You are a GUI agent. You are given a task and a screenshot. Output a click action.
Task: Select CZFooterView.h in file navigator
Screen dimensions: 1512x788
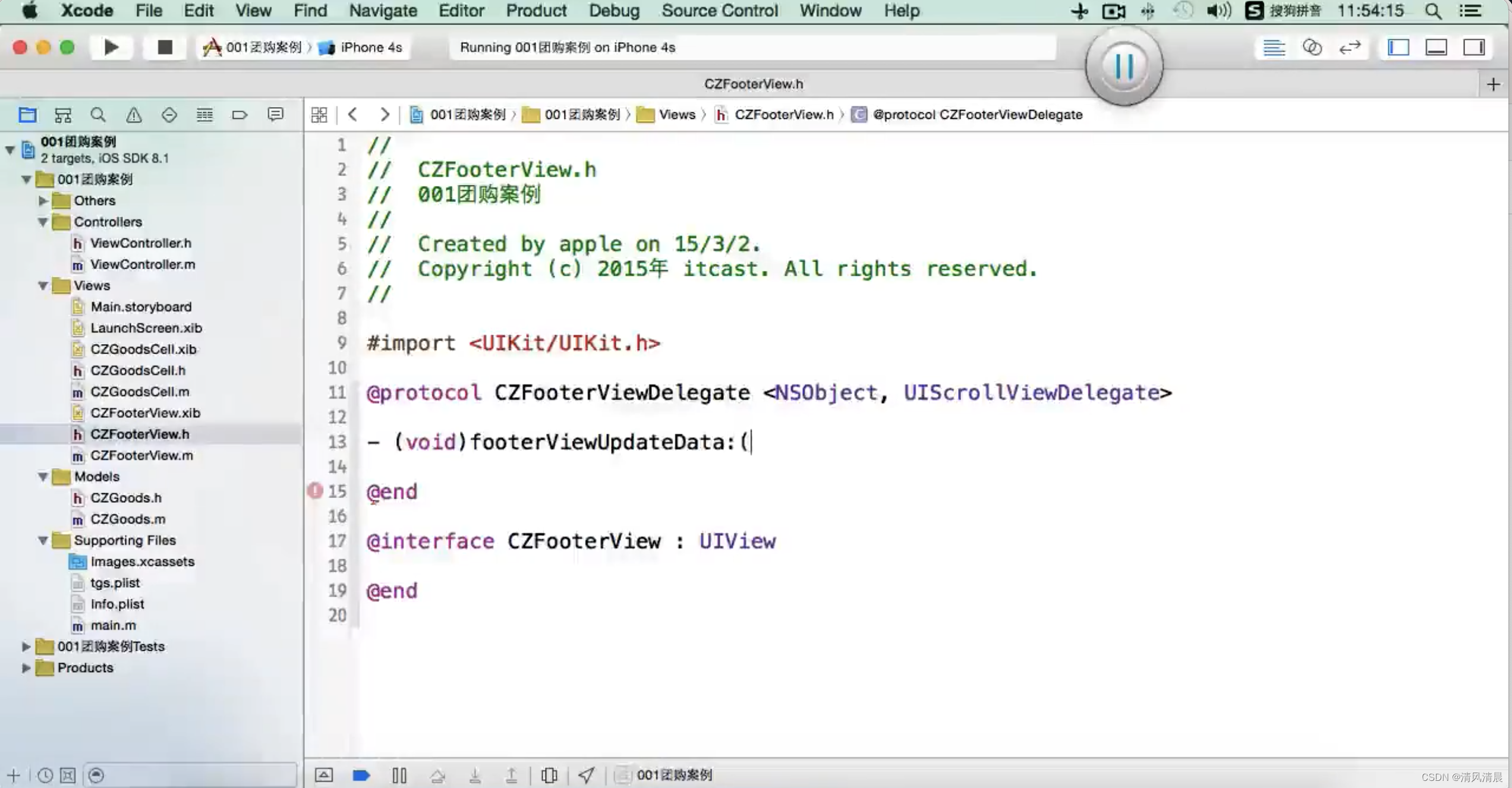pos(140,433)
